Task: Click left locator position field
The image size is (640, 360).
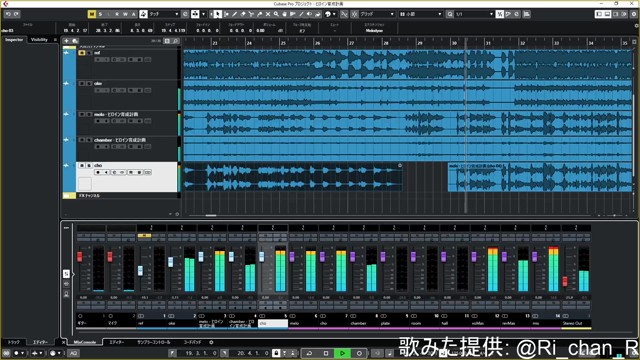Action: pyautogui.click(x=198, y=353)
